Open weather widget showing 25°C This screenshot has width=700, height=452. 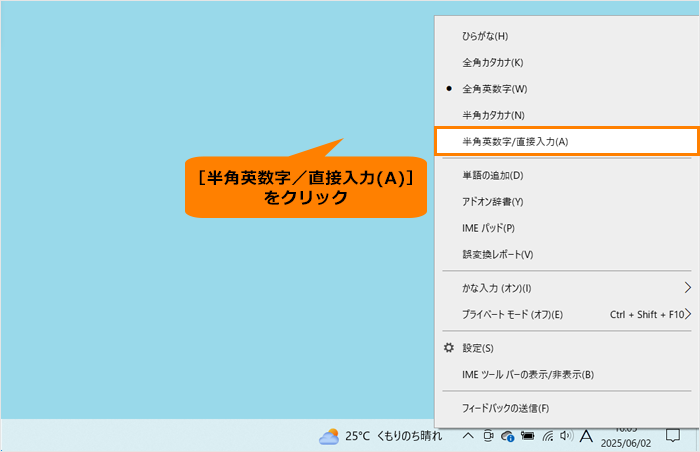click(380, 436)
